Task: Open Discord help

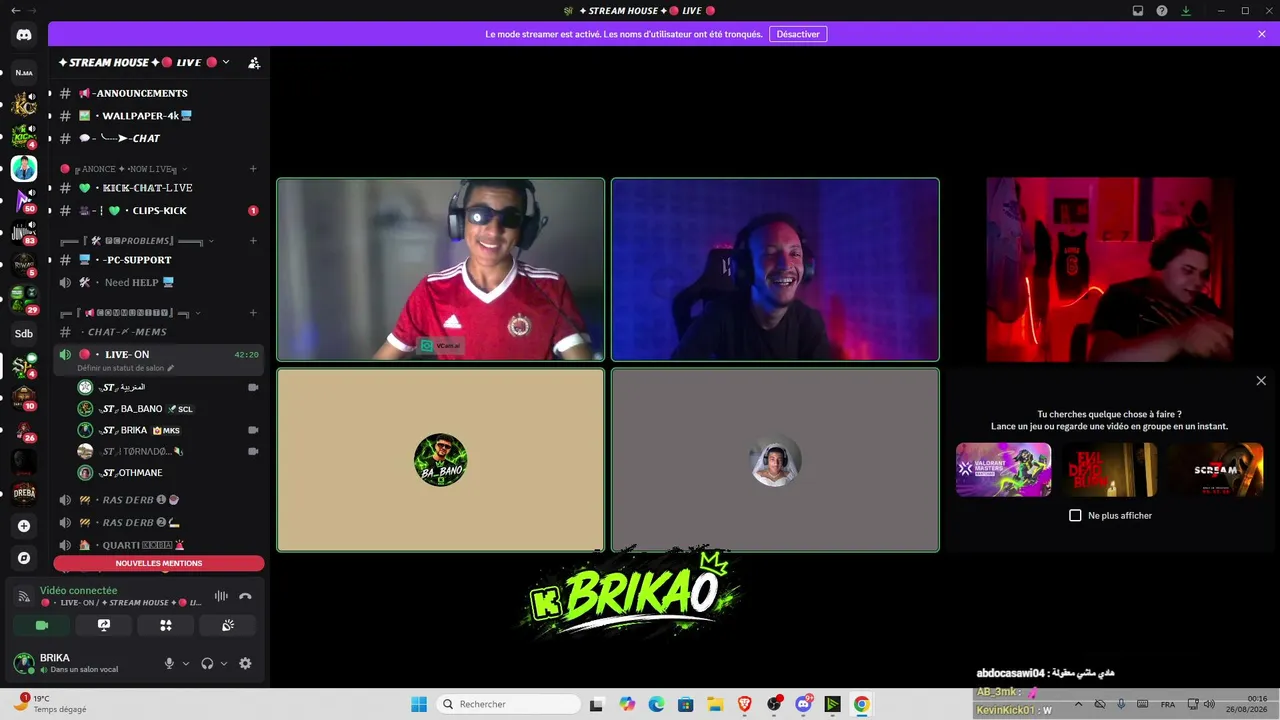Action: (1162, 11)
